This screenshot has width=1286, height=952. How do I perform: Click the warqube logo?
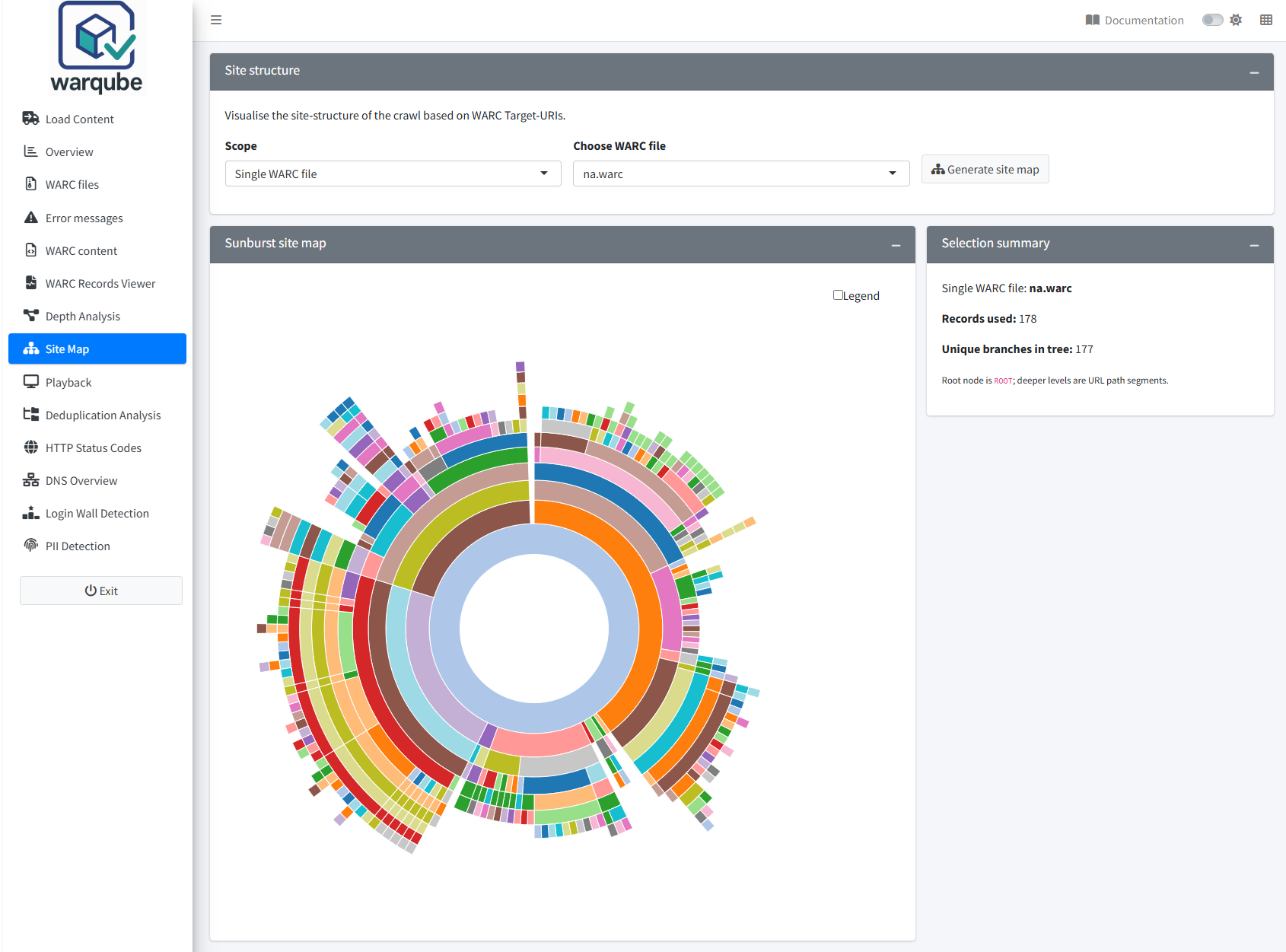[97, 47]
